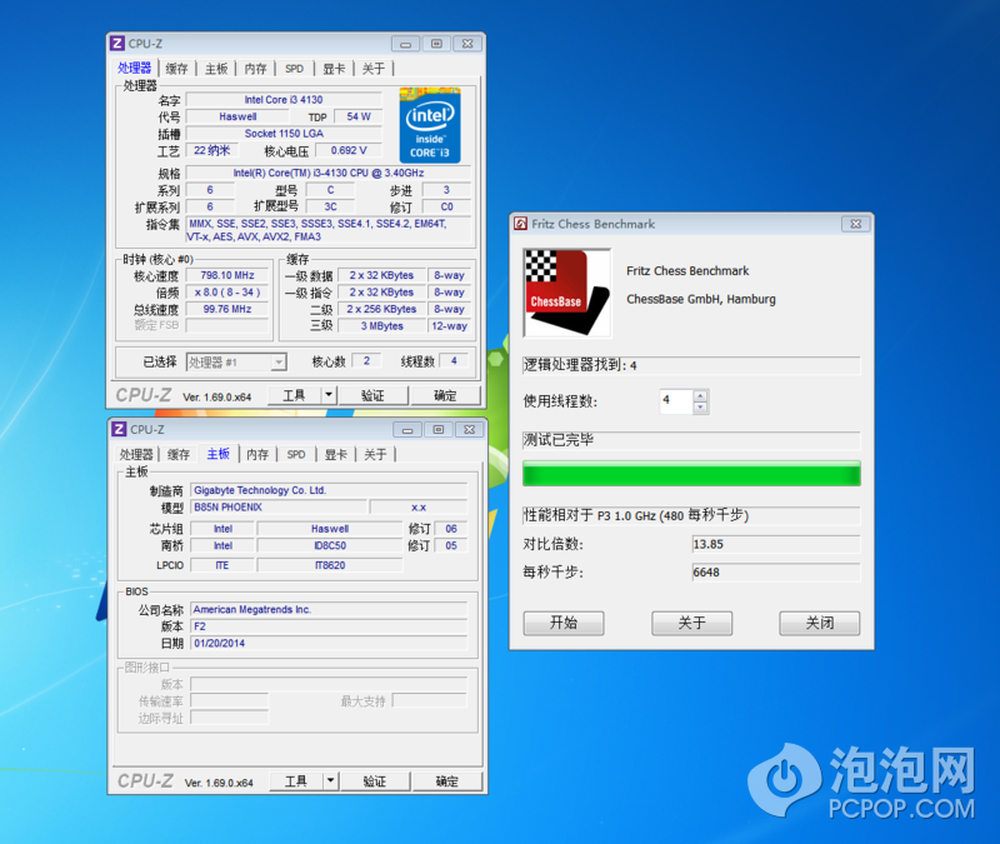Click the Intel Core i3 inside logo
The width and height of the screenshot is (1000, 844).
[x=430, y=125]
